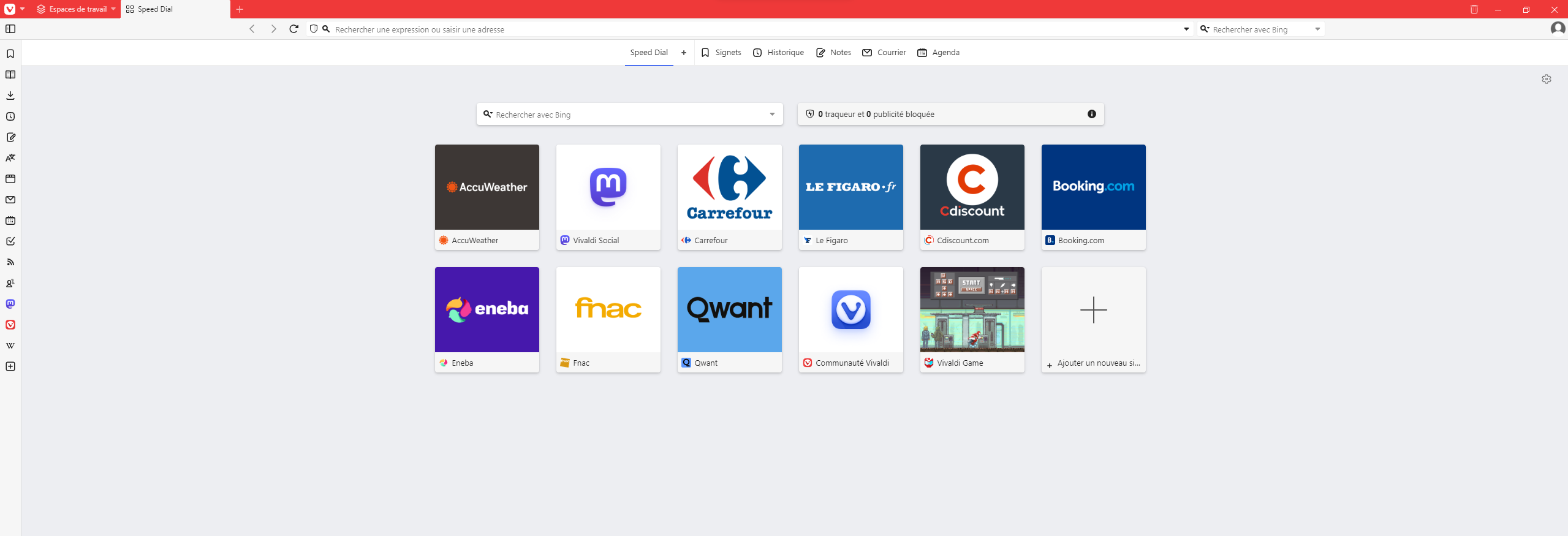Open a new tab with plus button
Viewport: 1568px width, 536px height.
(x=240, y=9)
